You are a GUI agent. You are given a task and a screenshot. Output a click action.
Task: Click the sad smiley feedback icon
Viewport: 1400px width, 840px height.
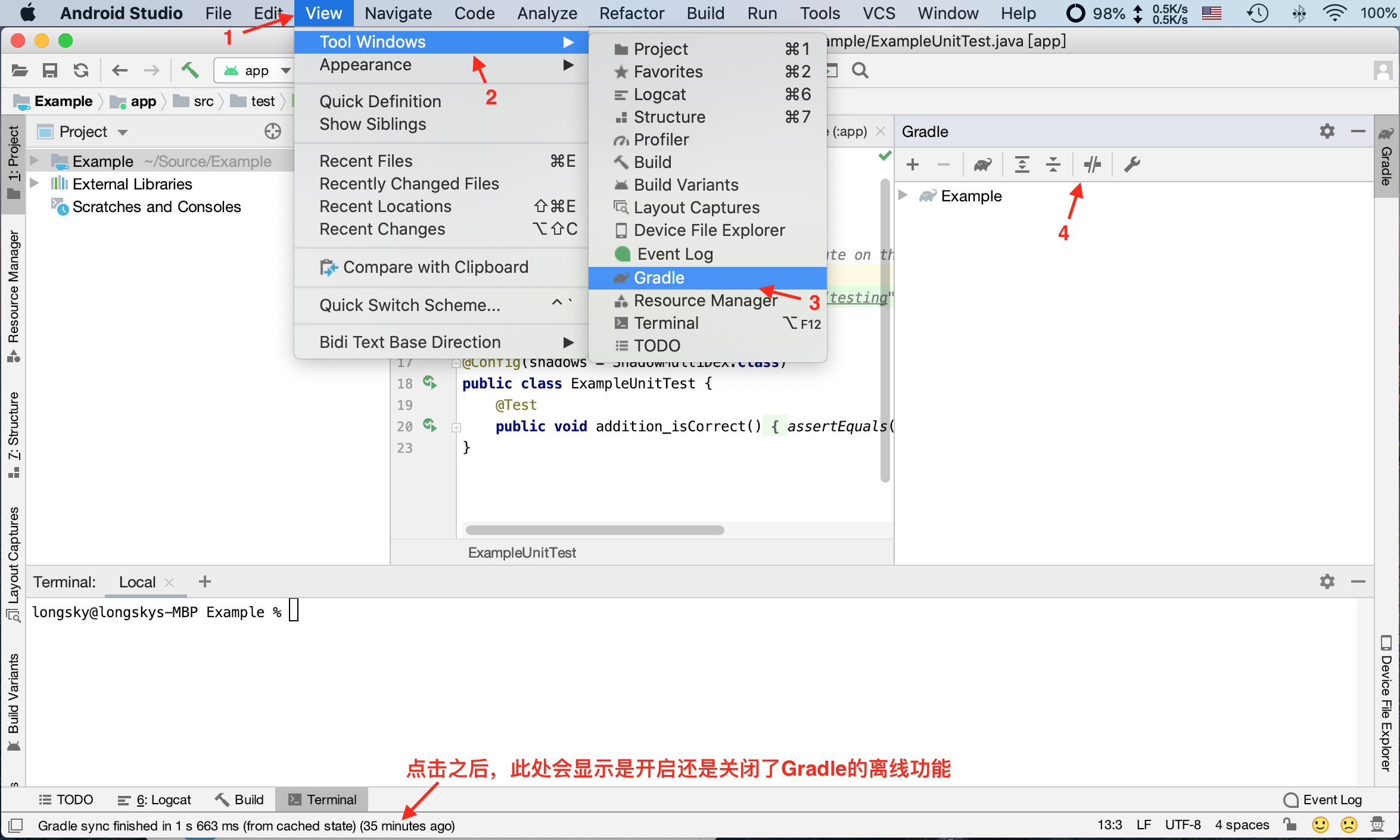(1349, 825)
